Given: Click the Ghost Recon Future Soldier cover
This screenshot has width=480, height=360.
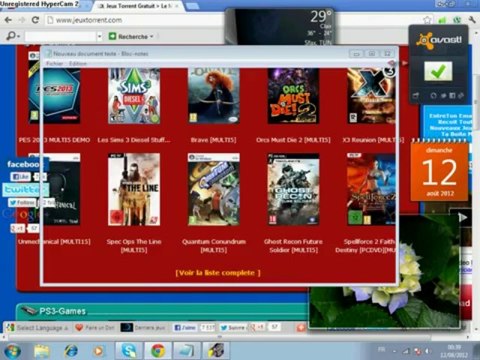Looking at the screenshot, I should click(293, 189).
